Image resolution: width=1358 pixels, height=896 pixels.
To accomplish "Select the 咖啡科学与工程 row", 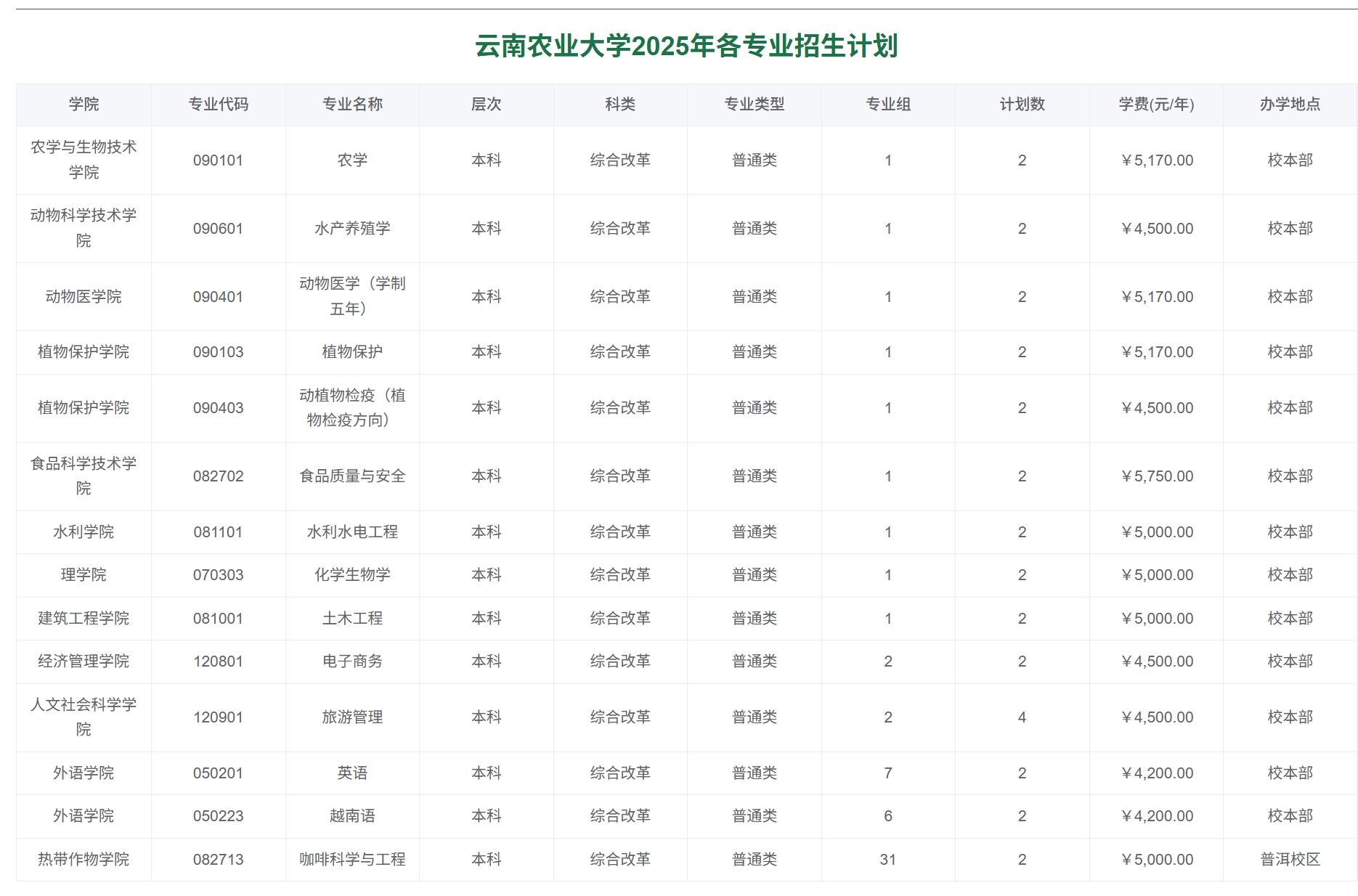I will (353, 859).
